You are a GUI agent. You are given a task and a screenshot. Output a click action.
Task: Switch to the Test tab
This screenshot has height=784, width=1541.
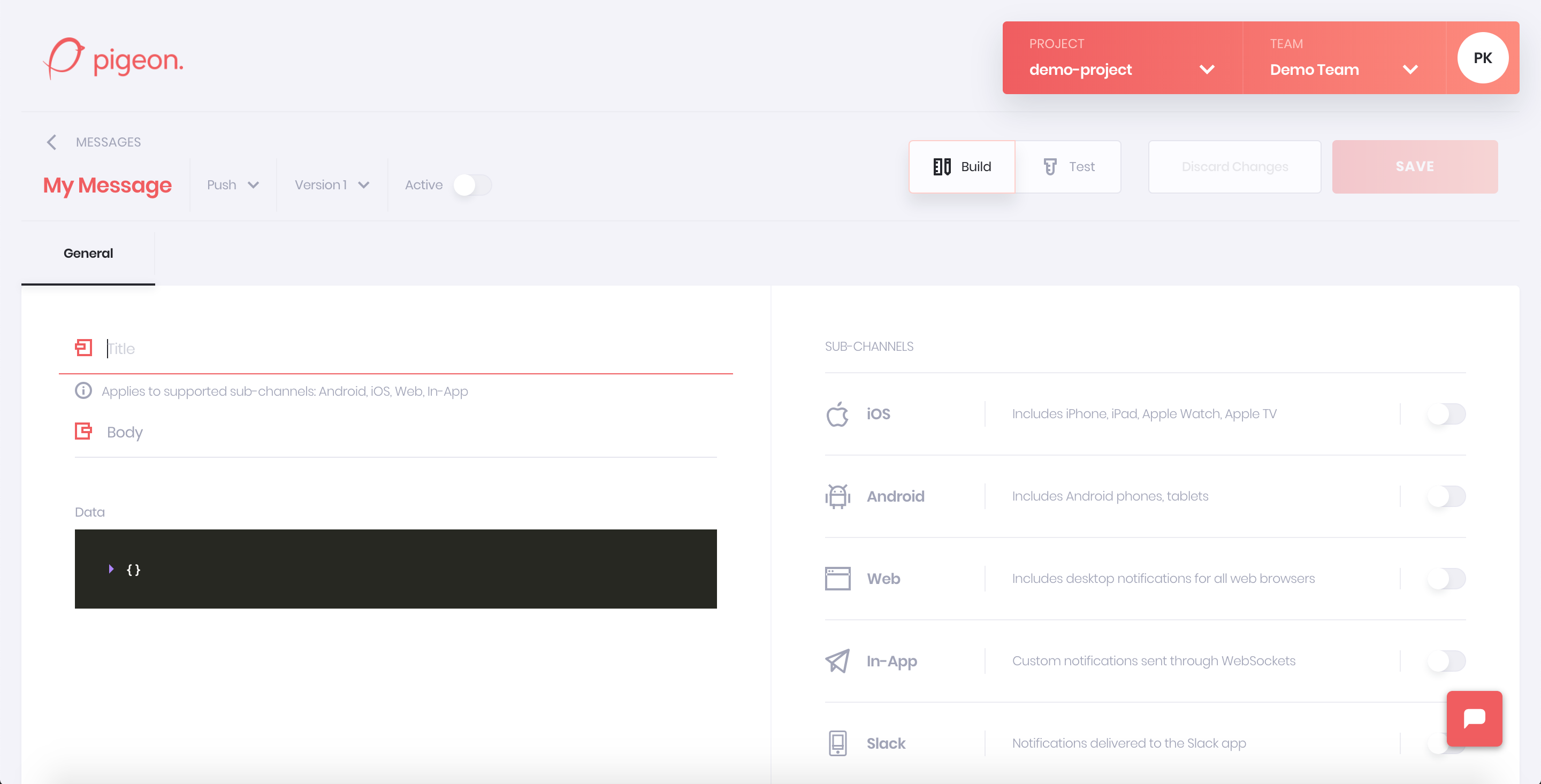pos(1069,167)
